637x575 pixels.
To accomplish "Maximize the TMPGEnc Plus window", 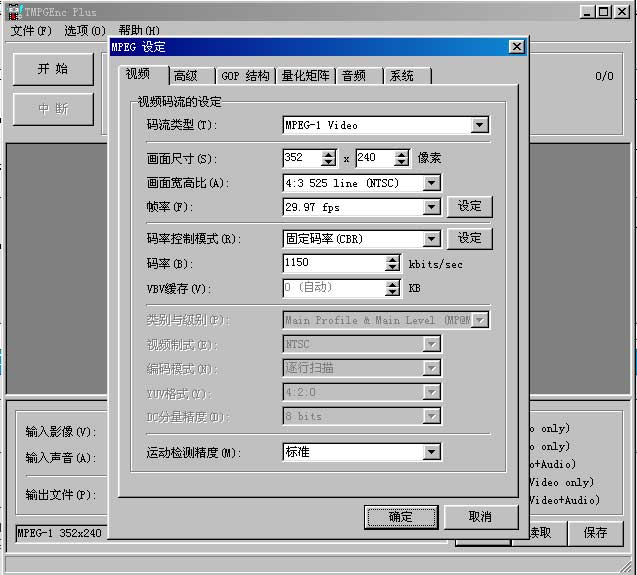I will click(603, 11).
